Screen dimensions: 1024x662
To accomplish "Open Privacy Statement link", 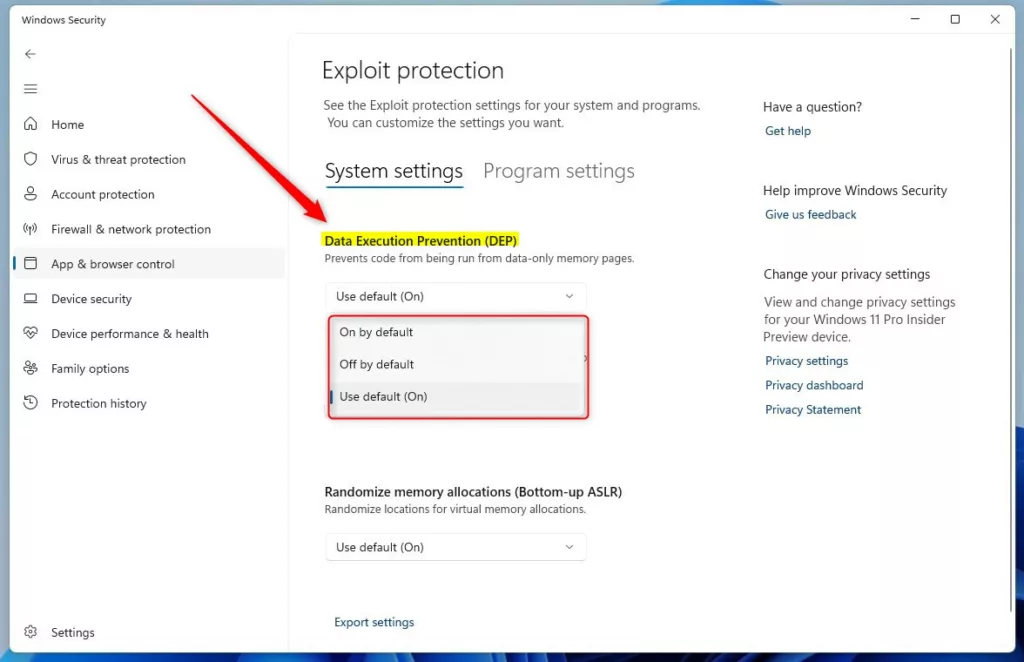I will pos(813,409).
